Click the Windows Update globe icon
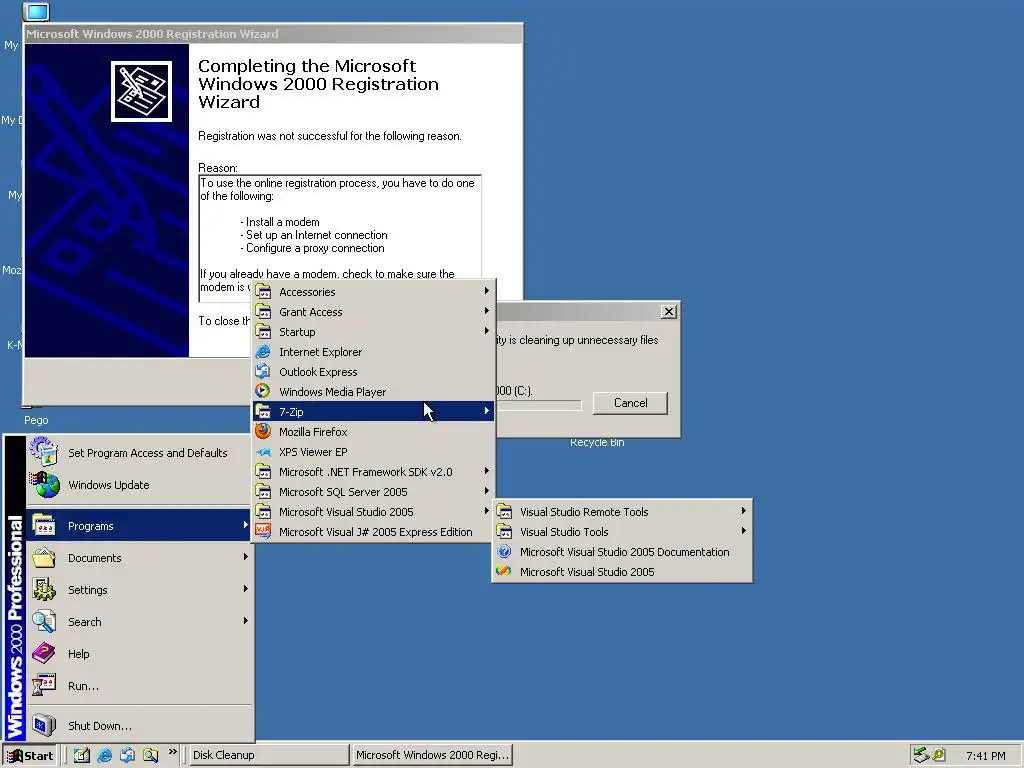The width and height of the screenshot is (1024, 768). tap(44, 485)
